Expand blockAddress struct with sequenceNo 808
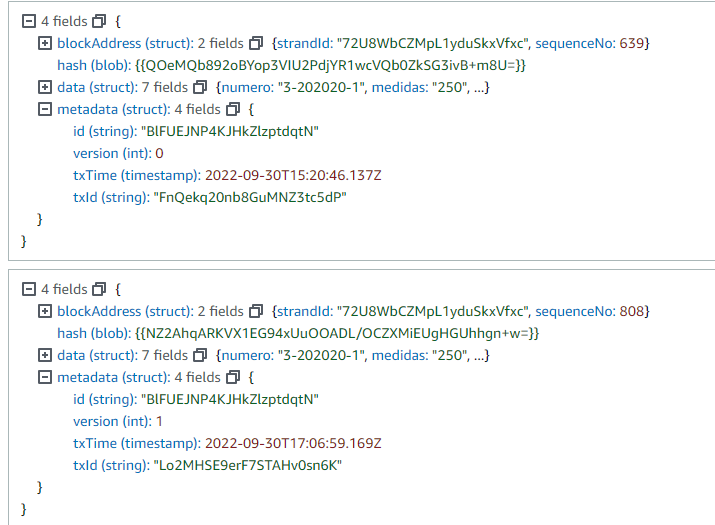 pos(44,311)
